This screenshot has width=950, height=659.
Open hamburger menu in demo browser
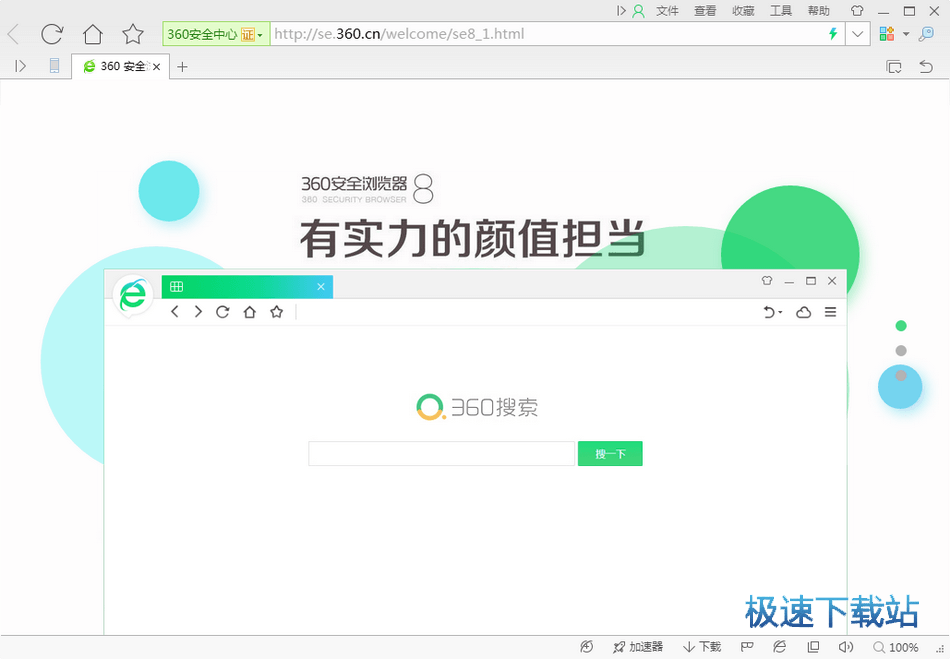[831, 312]
